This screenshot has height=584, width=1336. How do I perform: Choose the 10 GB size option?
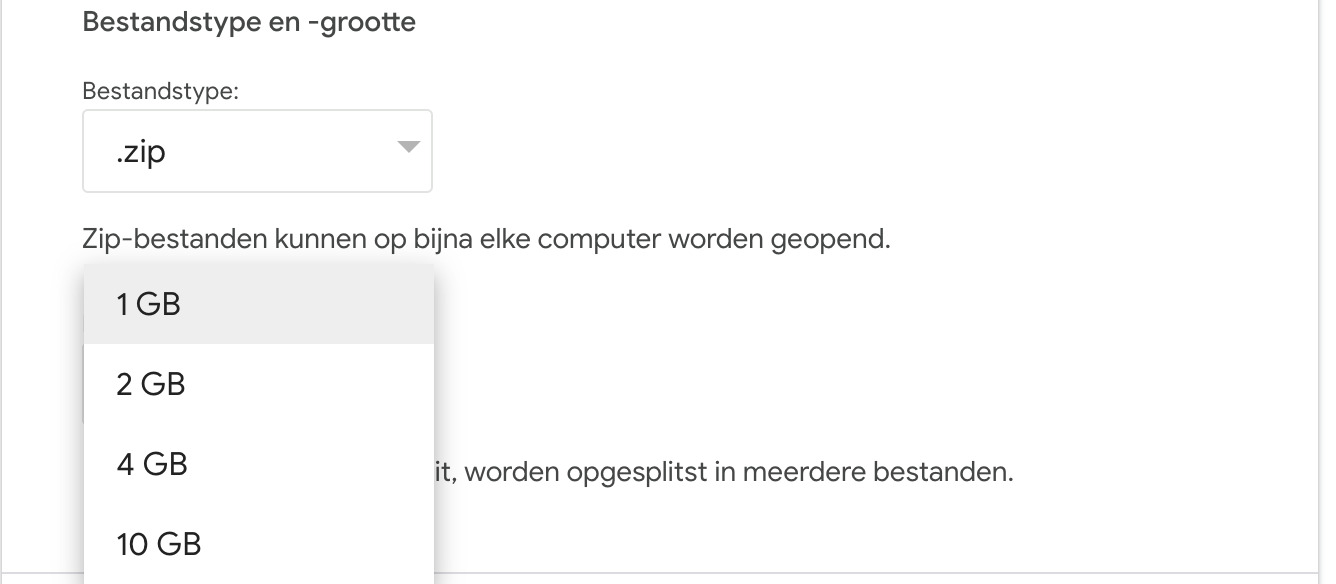pyautogui.click(x=258, y=544)
